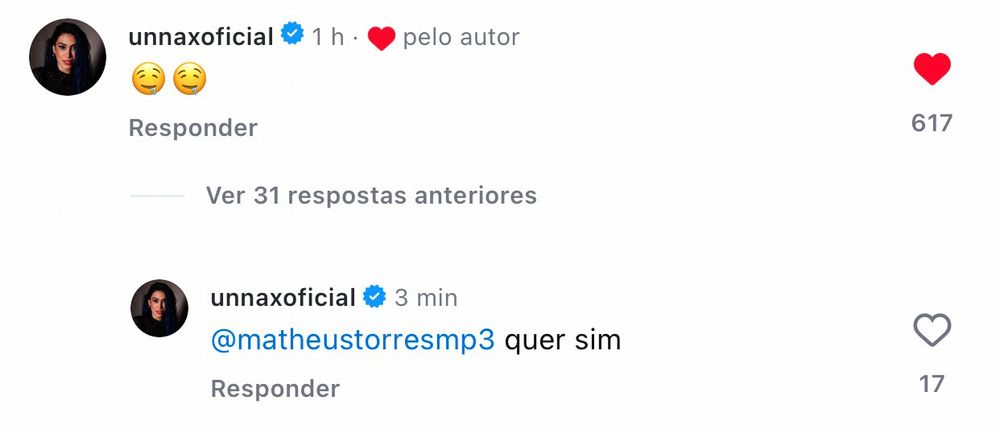
Task: Unlike the top comment with red heart
Action: pyautogui.click(x=932, y=68)
